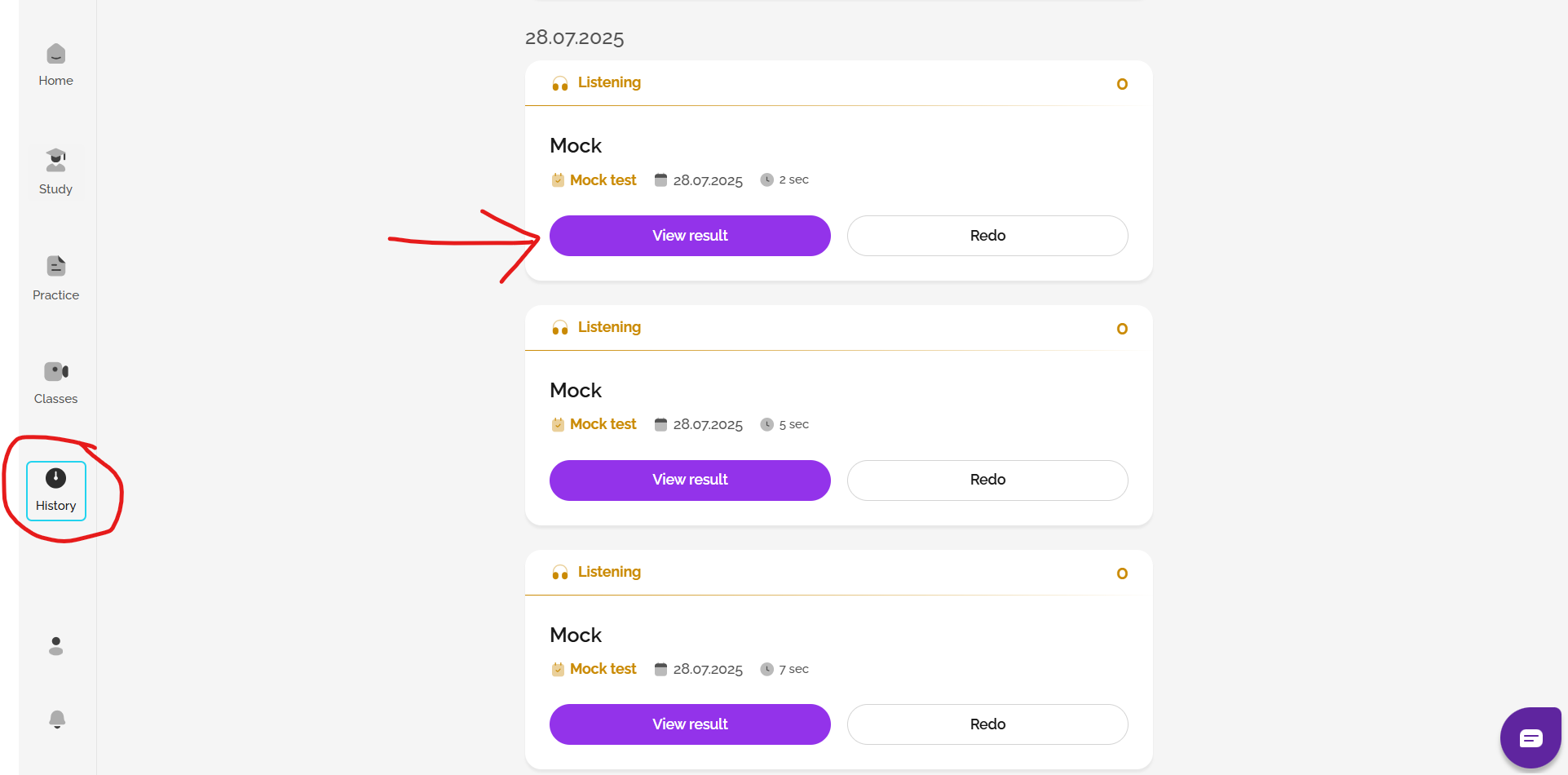Click Listening header of third card
Screen dimensions: 1568x775
608,572
